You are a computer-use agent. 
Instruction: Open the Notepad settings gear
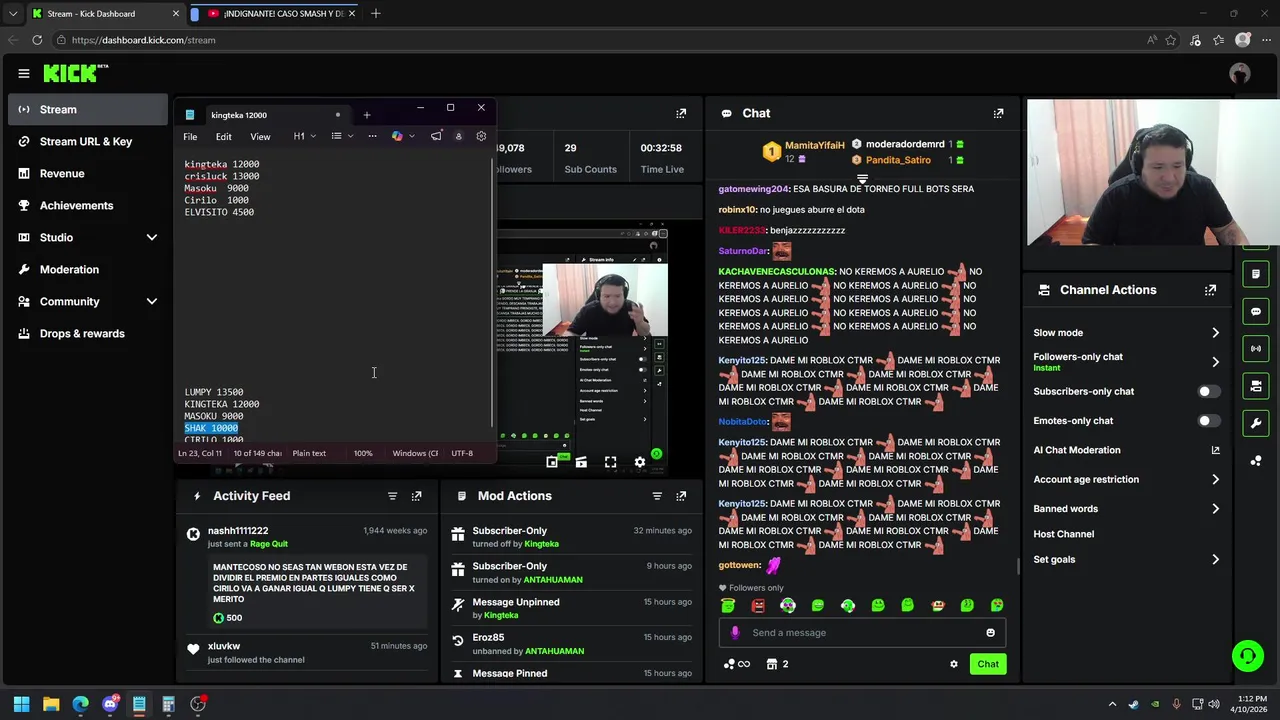[481, 136]
